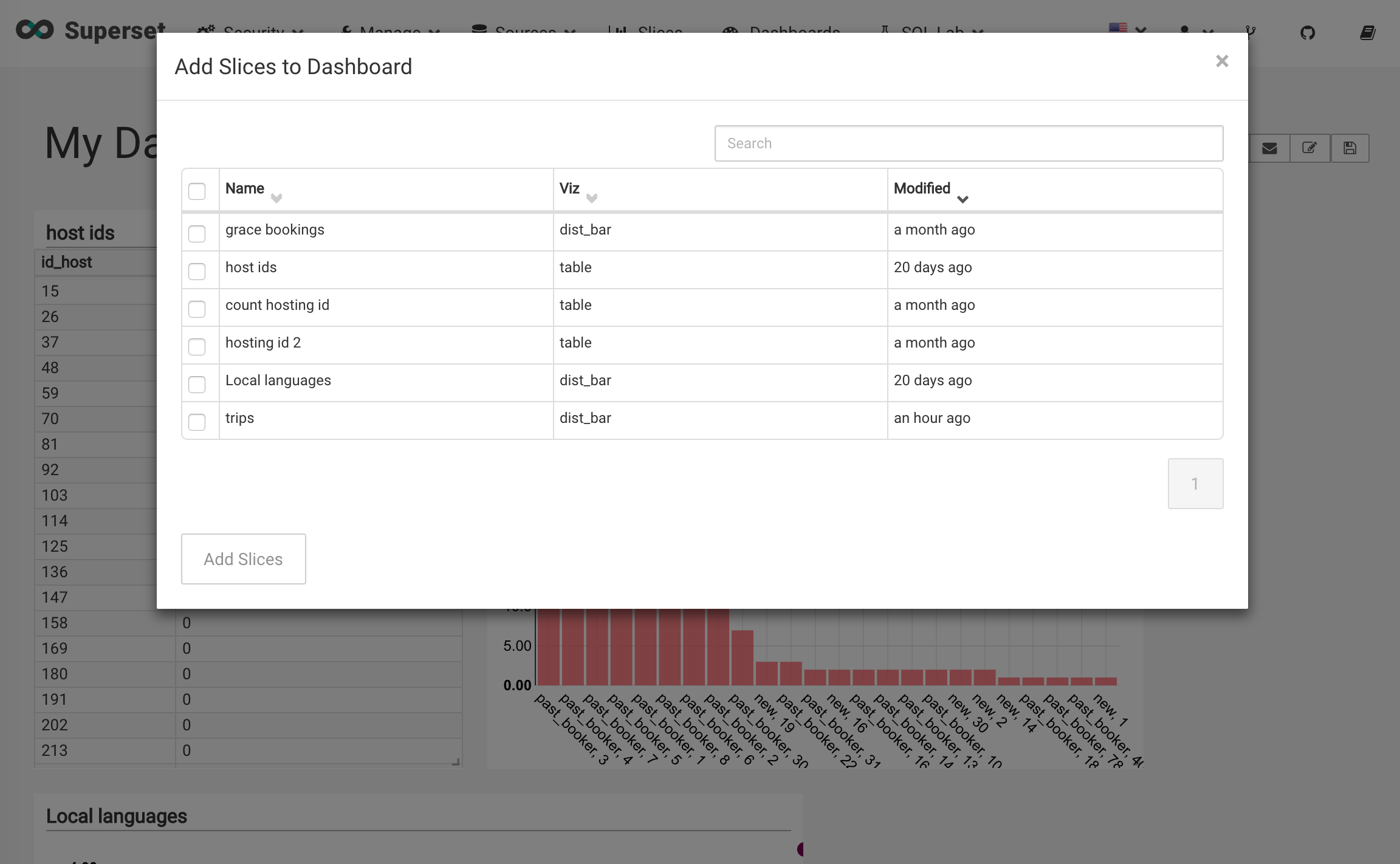
Task: Open the Security dropdown menu
Action: pos(251,33)
